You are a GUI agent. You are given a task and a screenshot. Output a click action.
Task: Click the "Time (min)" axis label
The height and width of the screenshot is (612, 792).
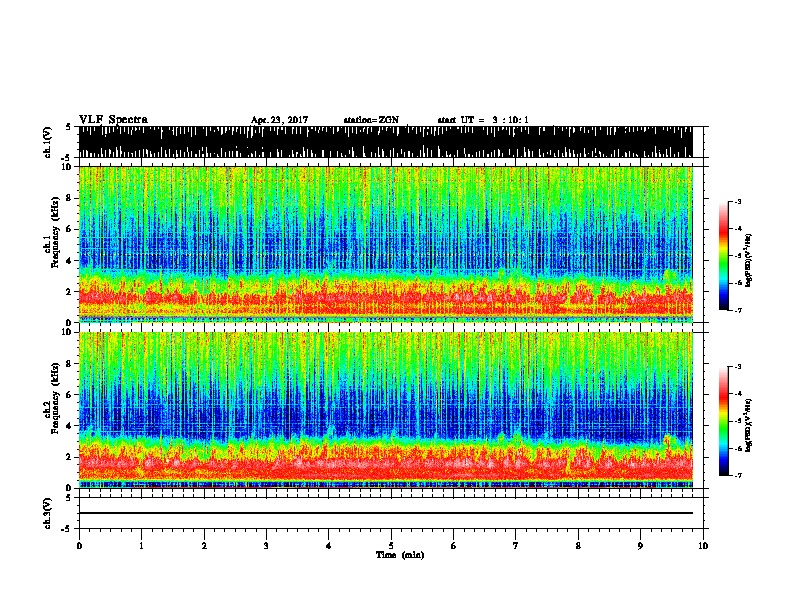coord(400,555)
